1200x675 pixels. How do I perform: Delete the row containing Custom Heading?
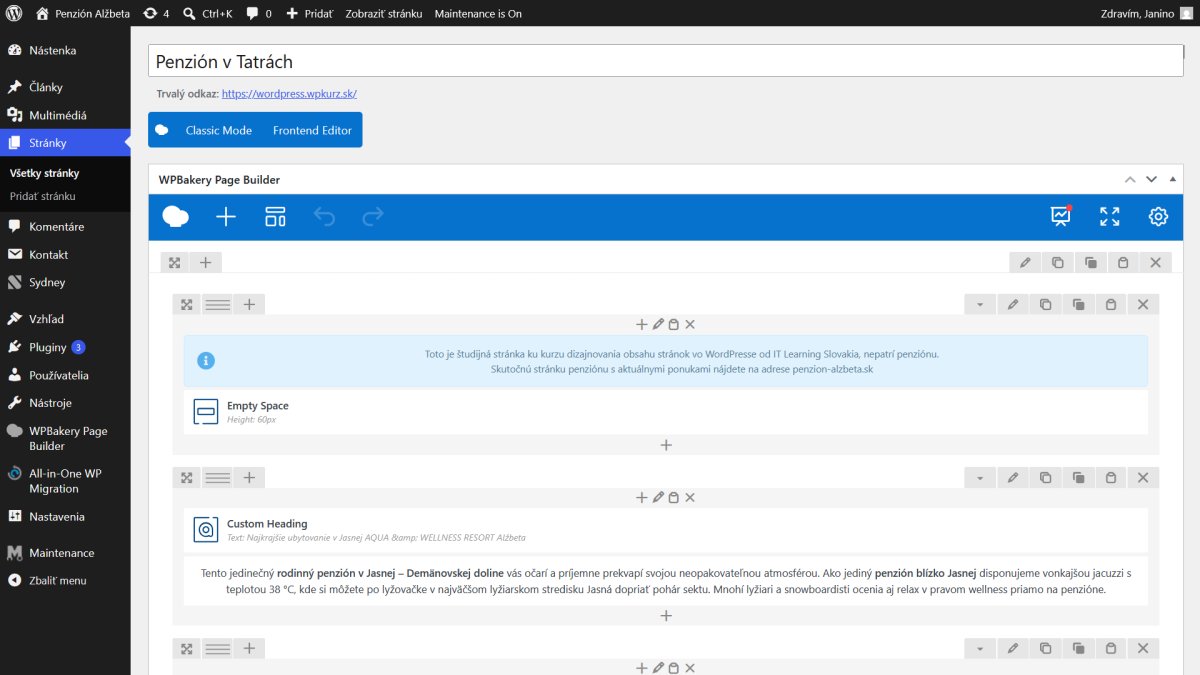click(x=1143, y=478)
